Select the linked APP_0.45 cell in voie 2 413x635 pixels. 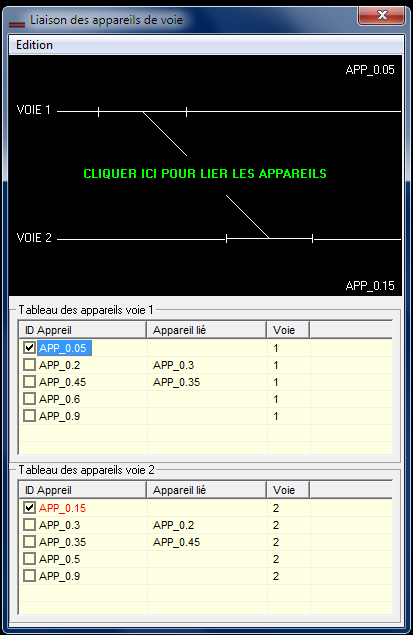[x=177, y=542]
